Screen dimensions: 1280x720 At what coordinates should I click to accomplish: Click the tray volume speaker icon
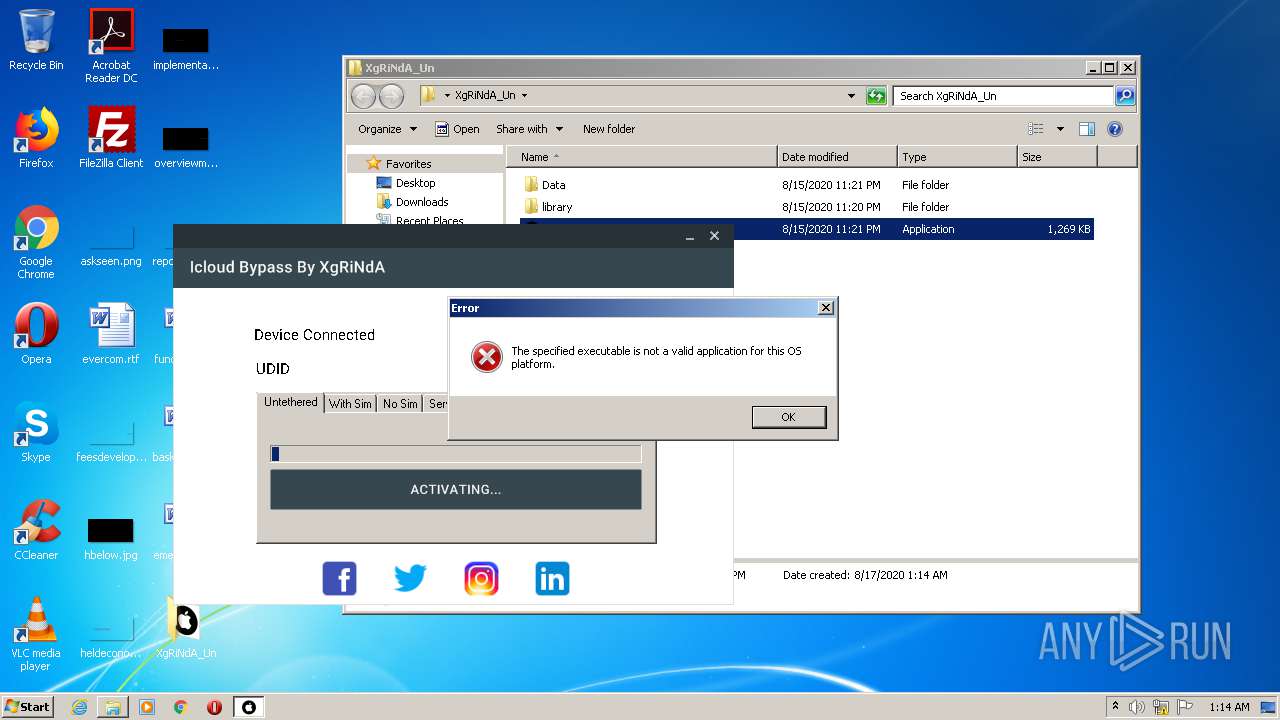1137,707
